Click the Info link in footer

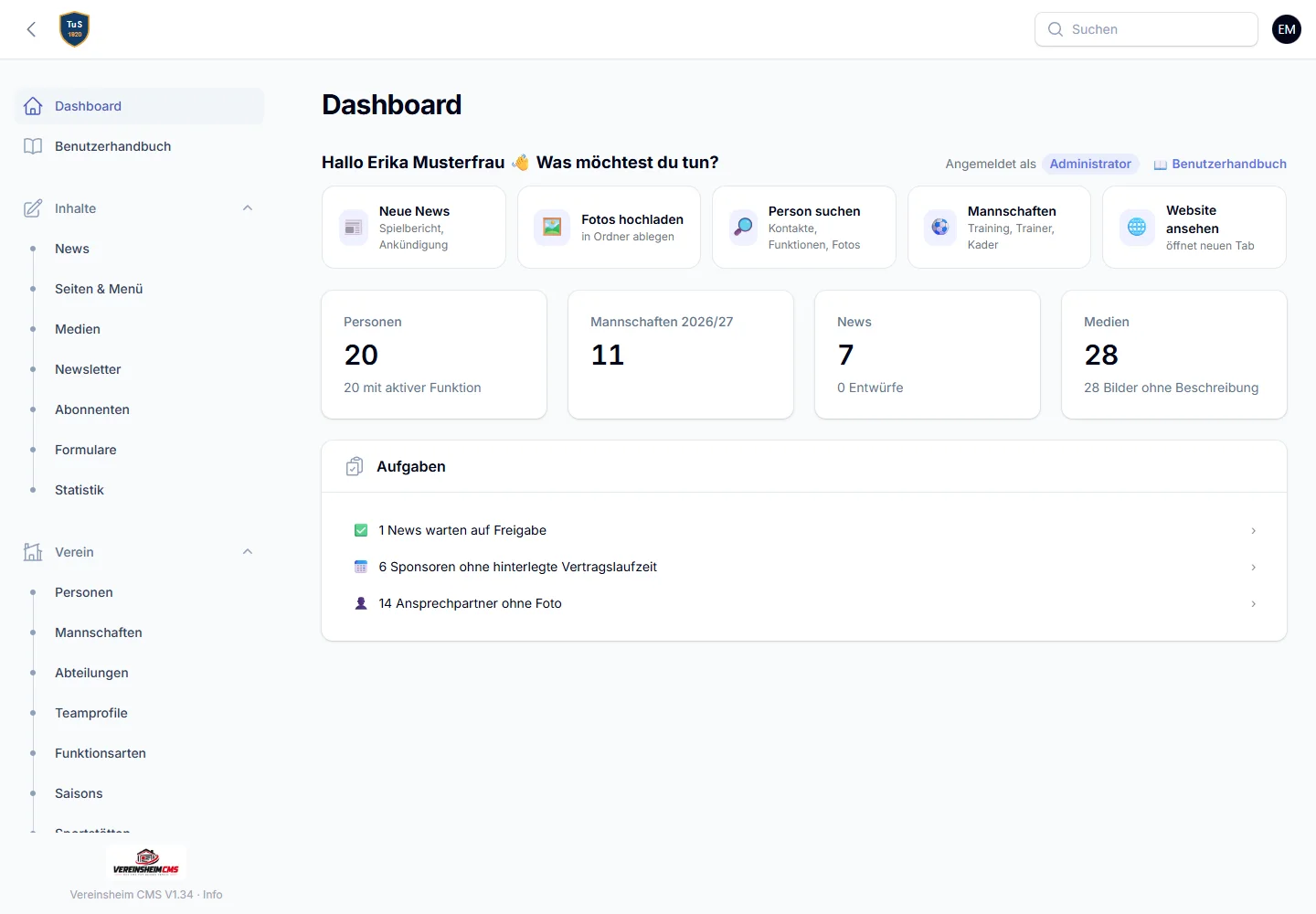(213, 895)
